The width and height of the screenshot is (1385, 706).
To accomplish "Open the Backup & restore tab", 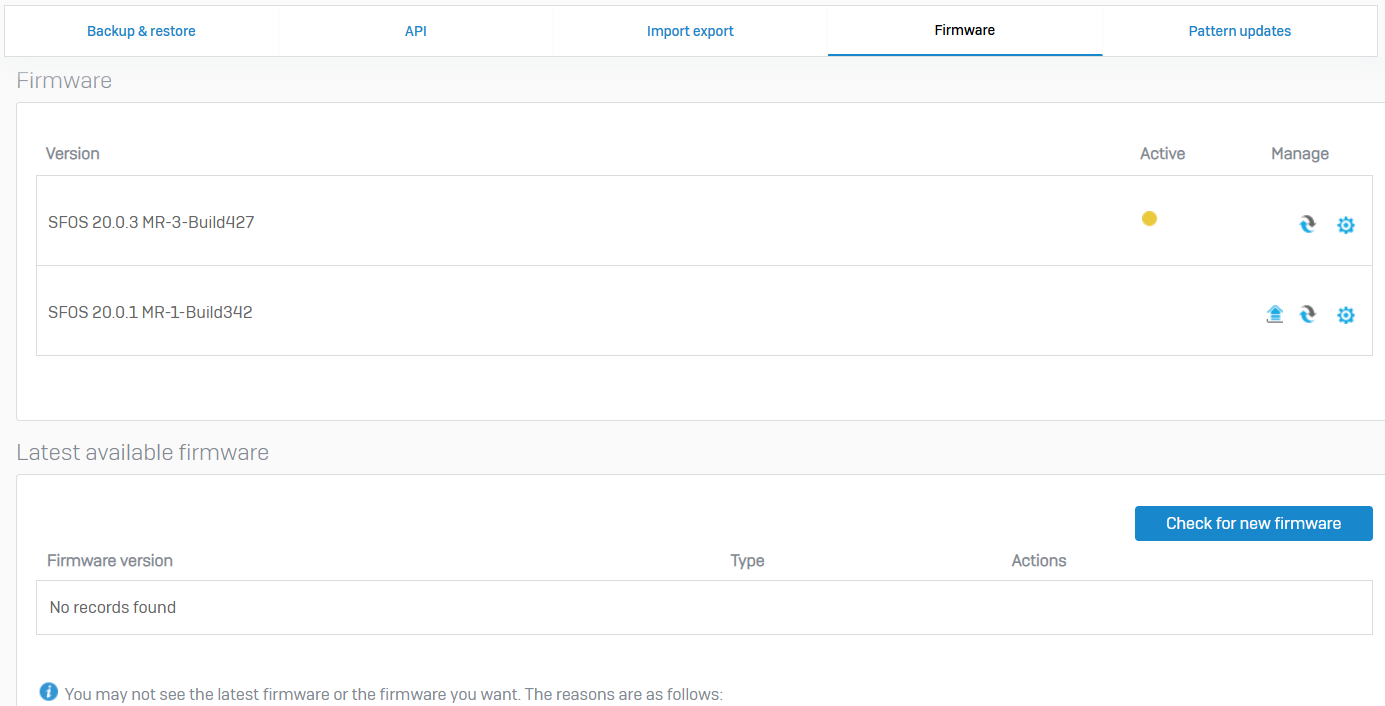I will pyautogui.click(x=141, y=31).
